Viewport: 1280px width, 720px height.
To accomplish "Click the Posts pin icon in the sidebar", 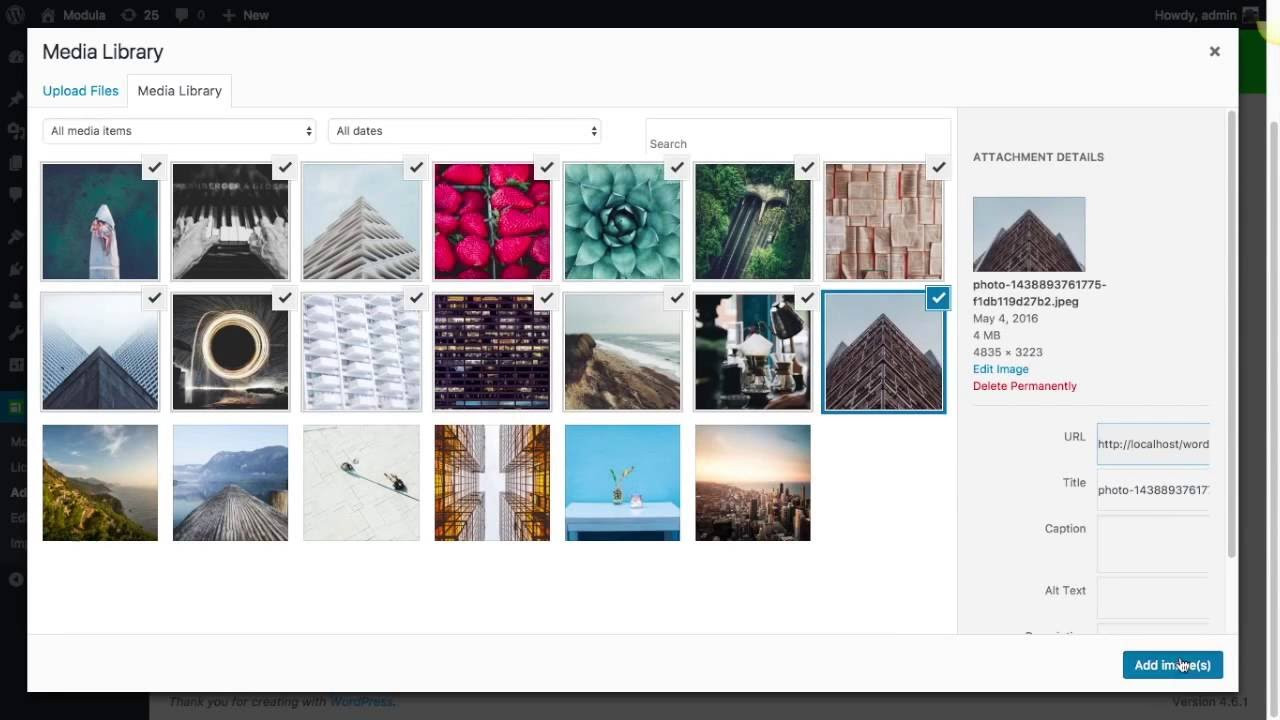I will coord(15,98).
